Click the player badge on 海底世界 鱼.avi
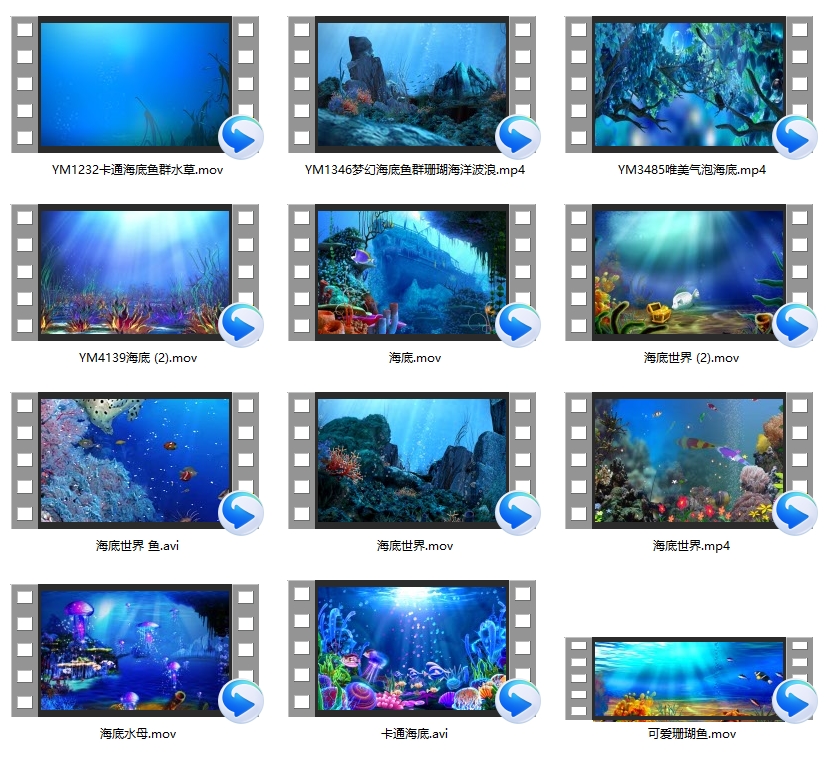The width and height of the screenshot is (827, 757). click(241, 513)
